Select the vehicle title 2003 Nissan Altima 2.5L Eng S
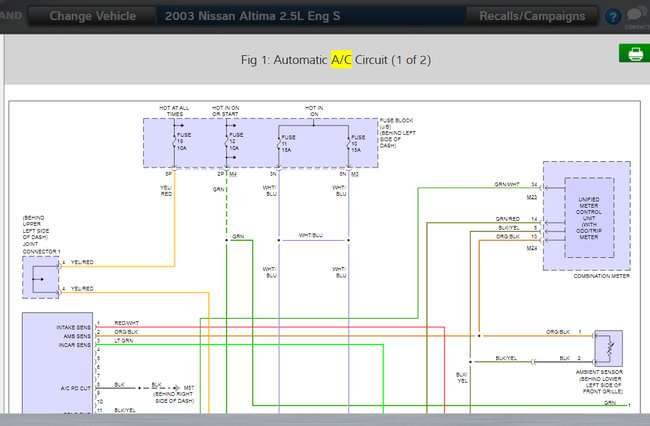This screenshot has width=650, height=426. 252,16
